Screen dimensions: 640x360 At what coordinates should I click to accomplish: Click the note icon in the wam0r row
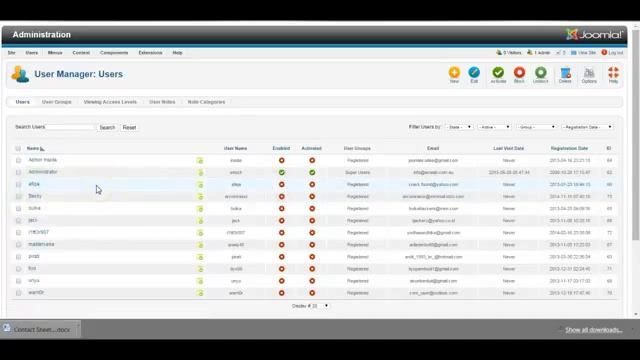point(200,293)
